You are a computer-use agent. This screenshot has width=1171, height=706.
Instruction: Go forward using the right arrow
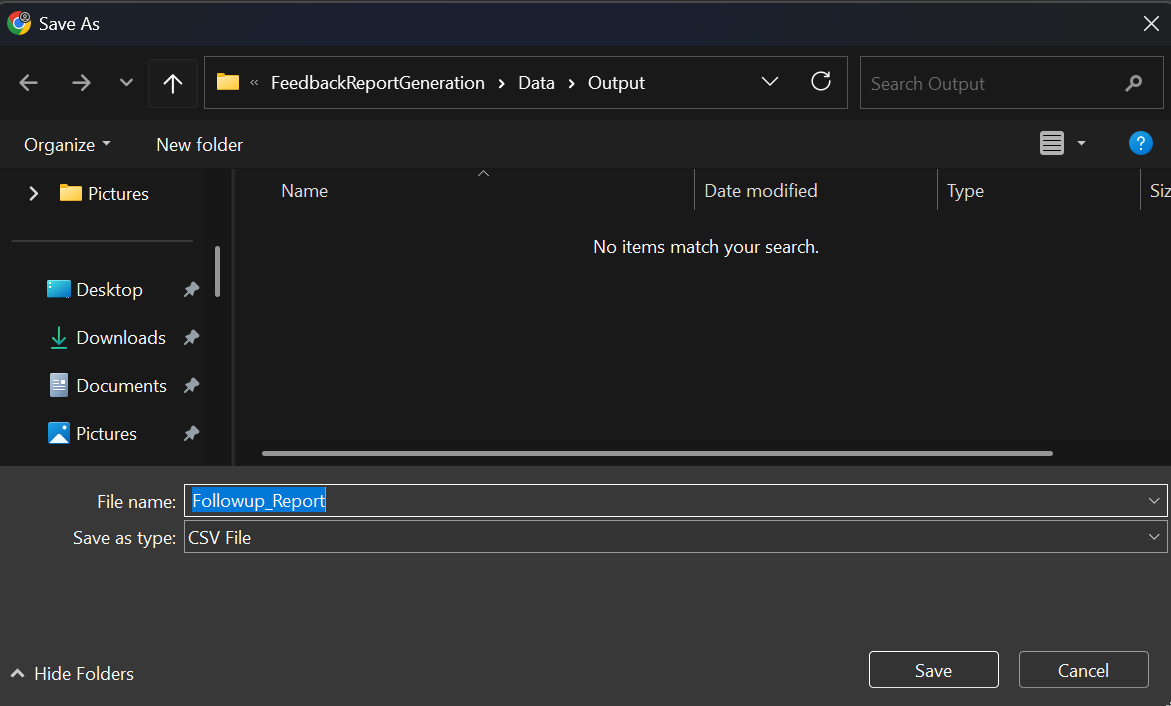tap(81, 83)
